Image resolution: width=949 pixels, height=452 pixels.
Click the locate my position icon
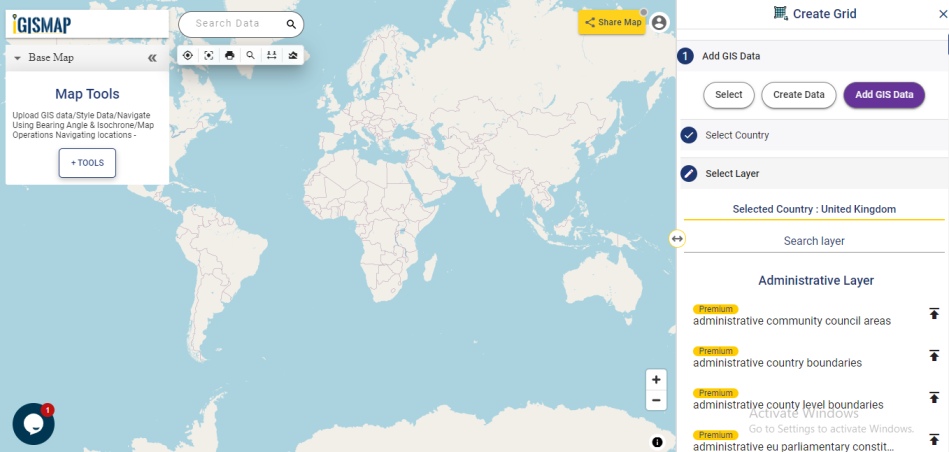tap(188, 56)
